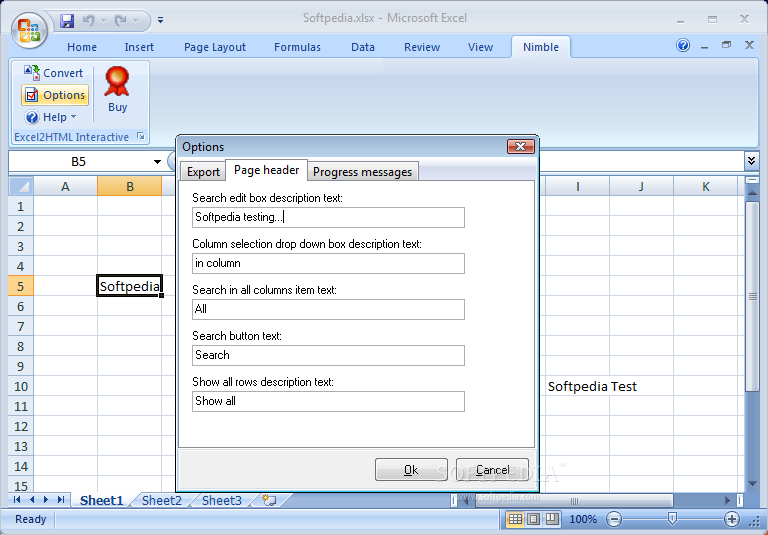Image resolution: width=768 pixels, height=535 pixels.
Task: Cancel the Options dialog
Action: pyautogui.click(x=492, y=470)
